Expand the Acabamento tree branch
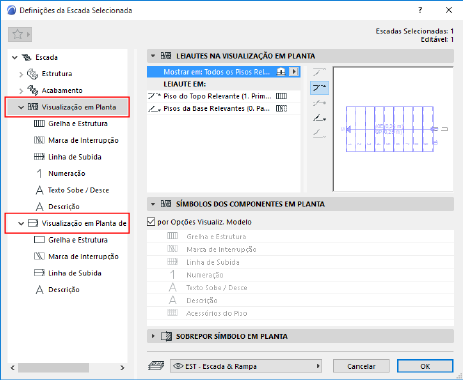The width and height of the screenshot is (463, 380). [21, 91]
